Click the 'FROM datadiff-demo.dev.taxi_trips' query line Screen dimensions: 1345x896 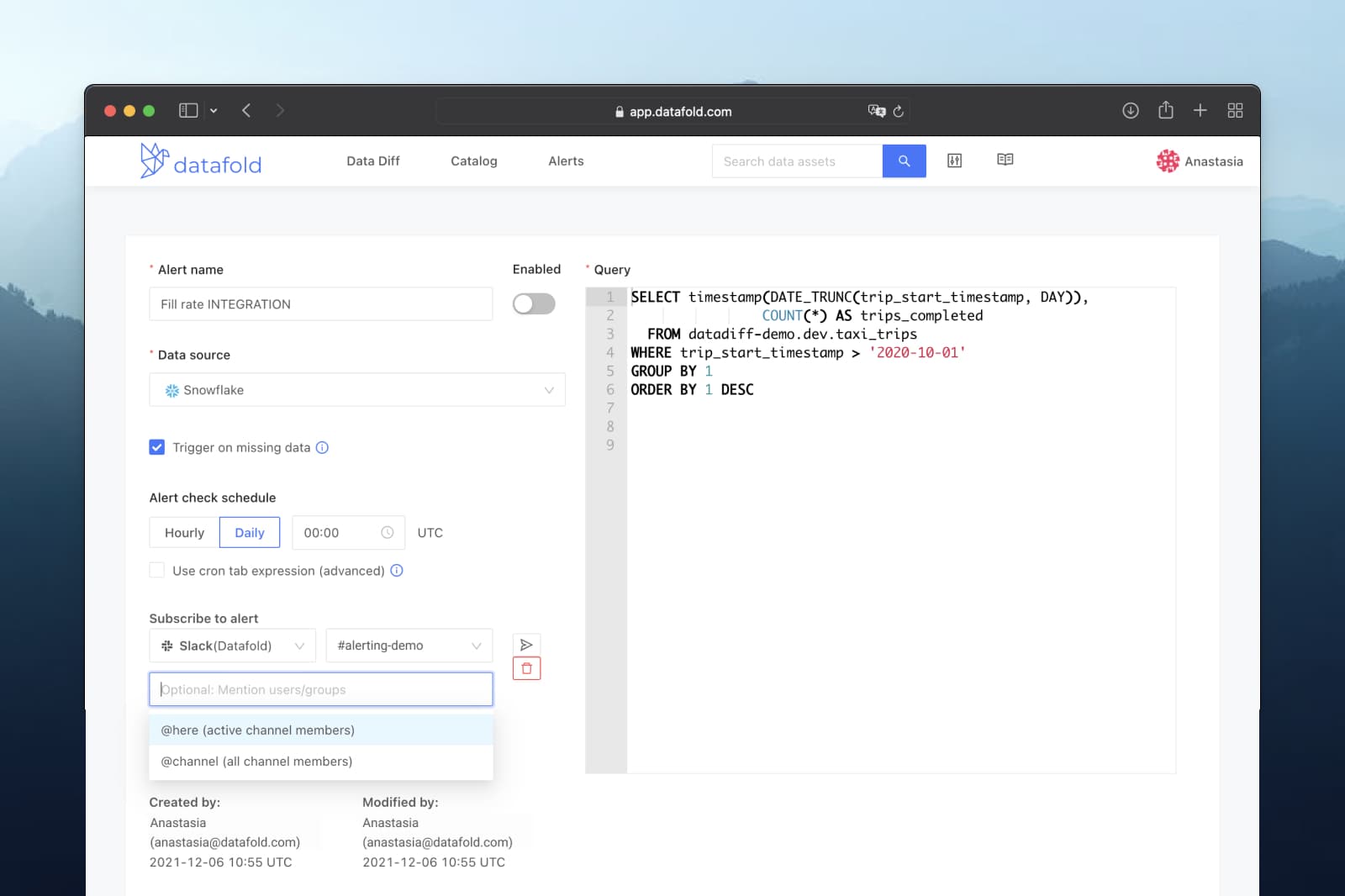tap(782, 334)
